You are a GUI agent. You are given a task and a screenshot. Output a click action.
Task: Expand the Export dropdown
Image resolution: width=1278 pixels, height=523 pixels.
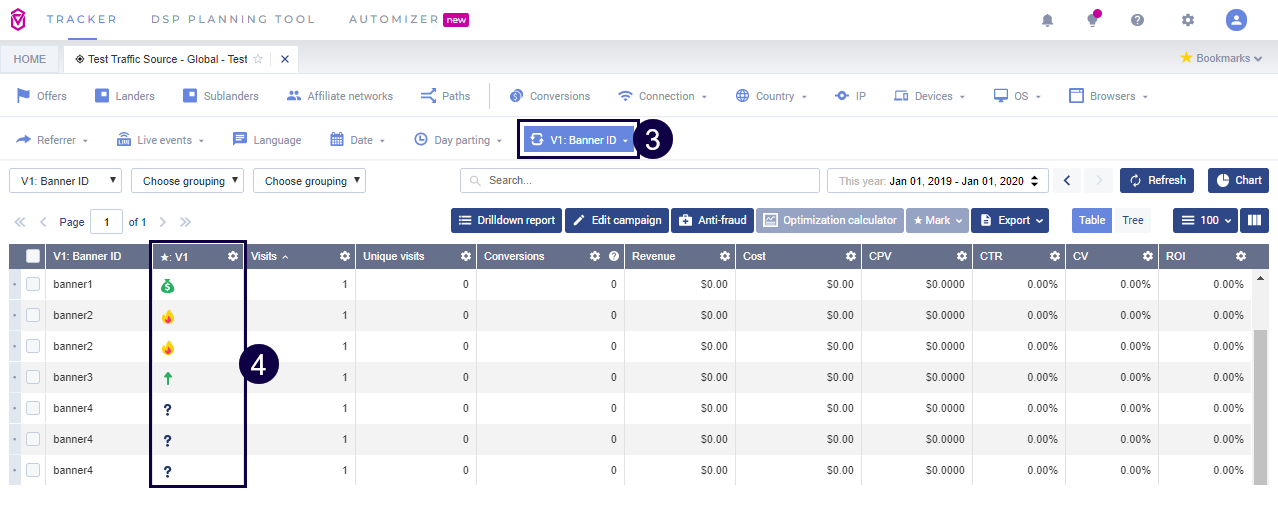coord(1009,220)
